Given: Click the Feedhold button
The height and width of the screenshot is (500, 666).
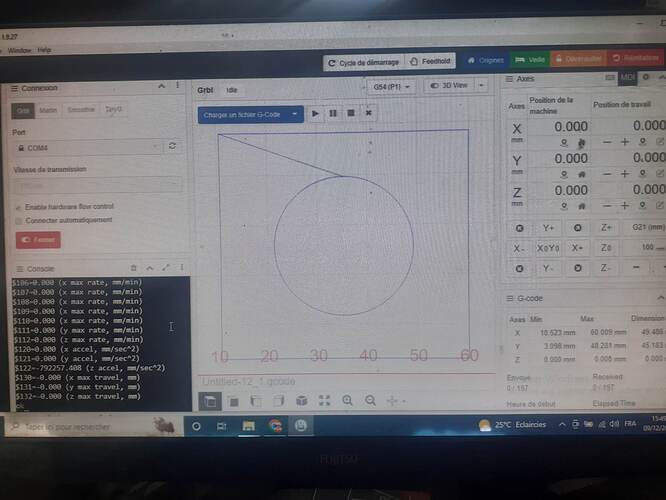Looking at the screenshot, I should coord(430,62).
